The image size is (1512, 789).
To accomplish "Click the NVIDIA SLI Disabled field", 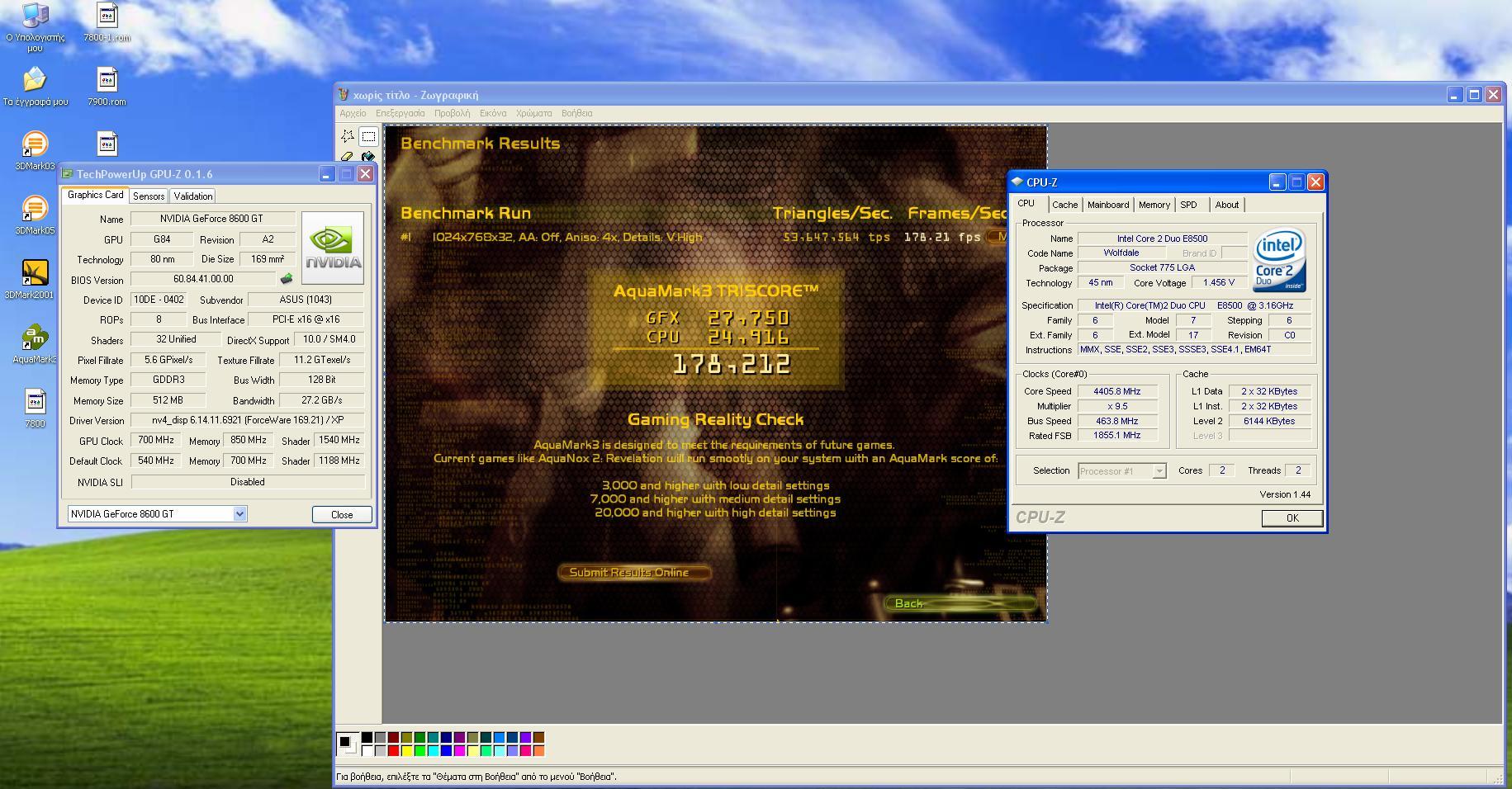I will coord(248,482).
